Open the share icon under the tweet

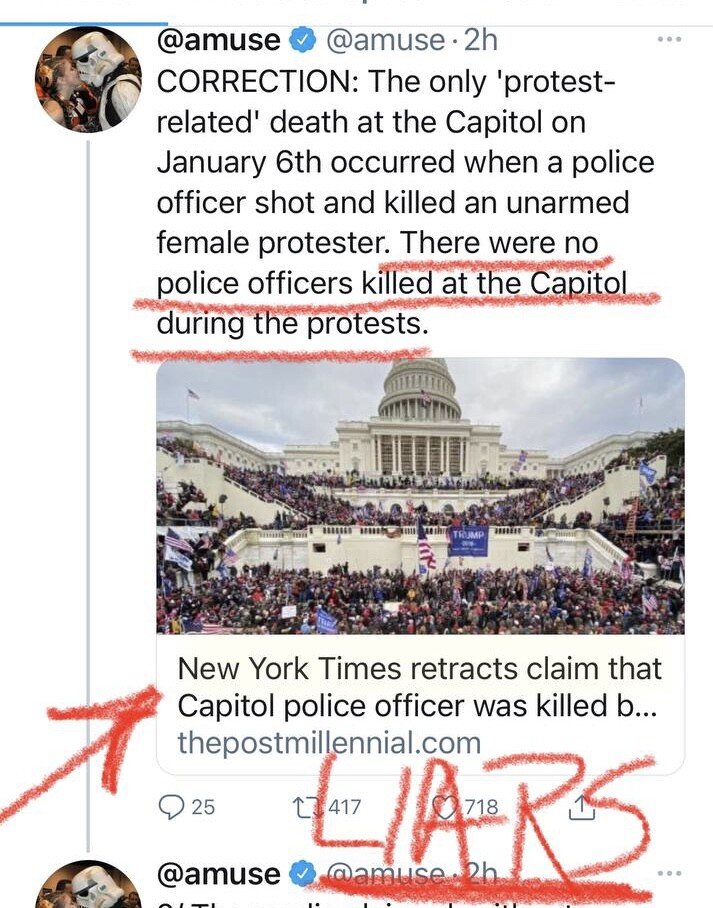(x=582, y=807)
